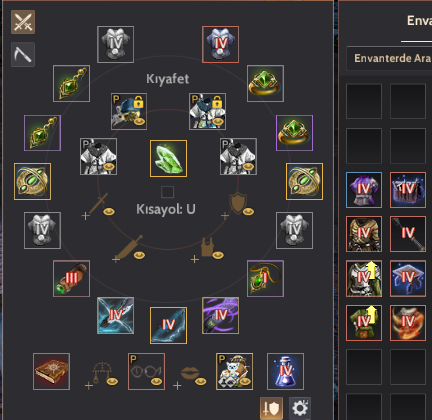
Task: Toggle the small checkbox under the crystal
Action: click(167, 192)
